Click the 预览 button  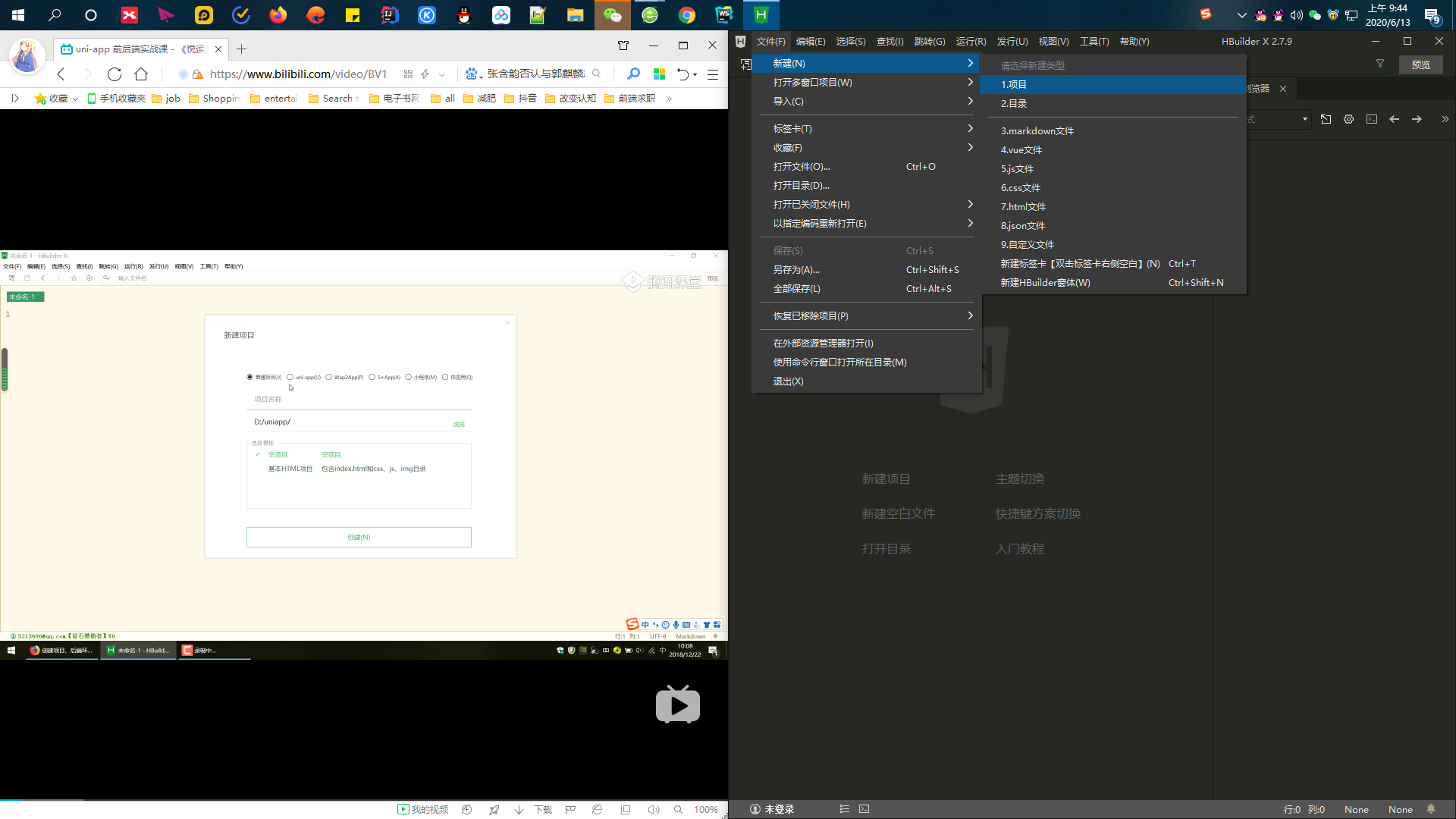1420,65
